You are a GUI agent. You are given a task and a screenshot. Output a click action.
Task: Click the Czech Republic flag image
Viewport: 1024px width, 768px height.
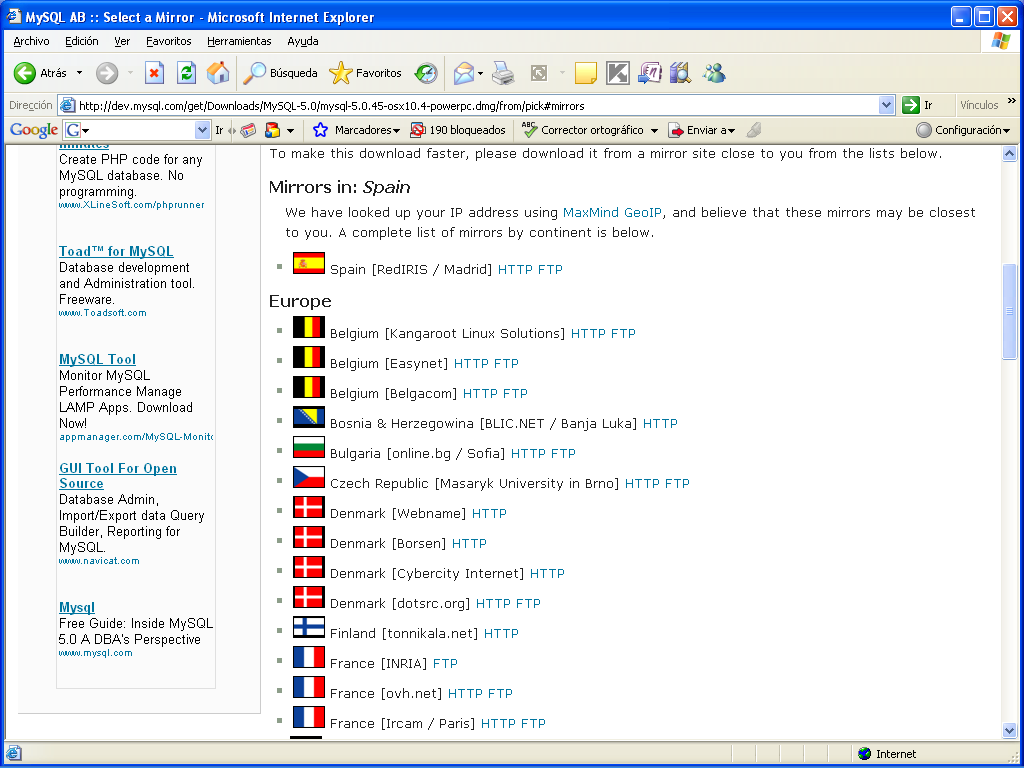pyautogui.click(x=309, y=477)
